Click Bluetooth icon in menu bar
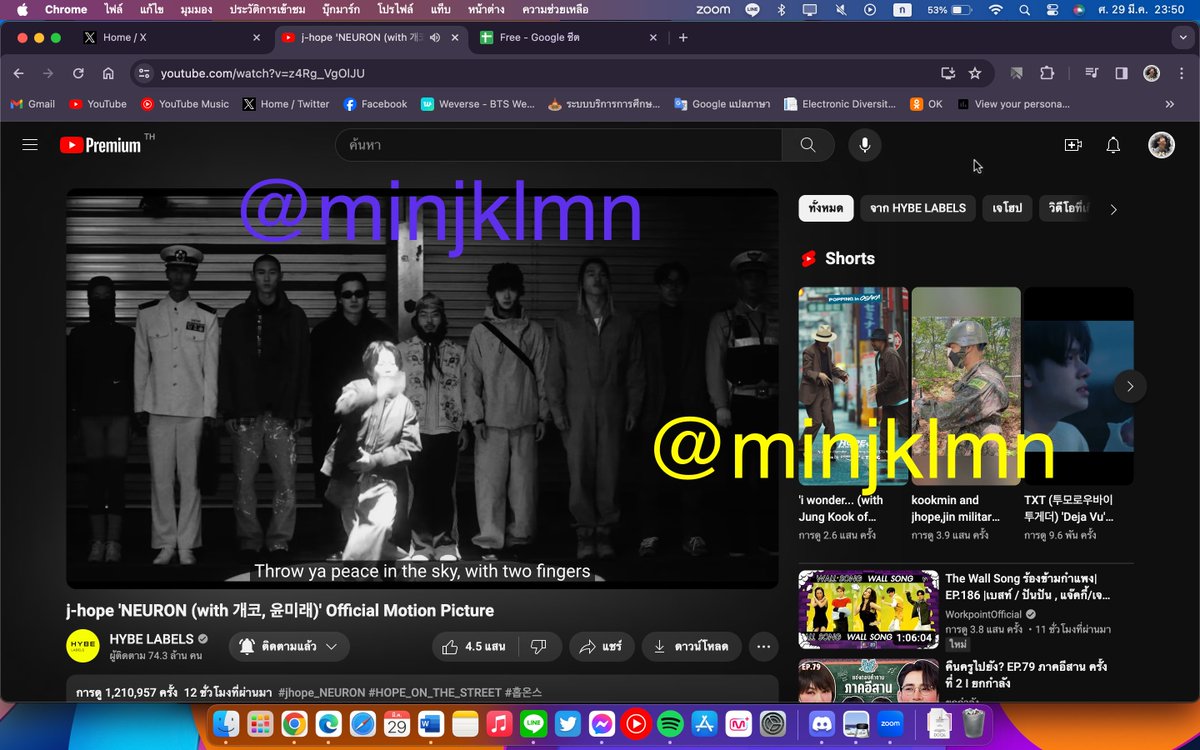Screen dimensions: 1200x750 (x=781, y=9)
